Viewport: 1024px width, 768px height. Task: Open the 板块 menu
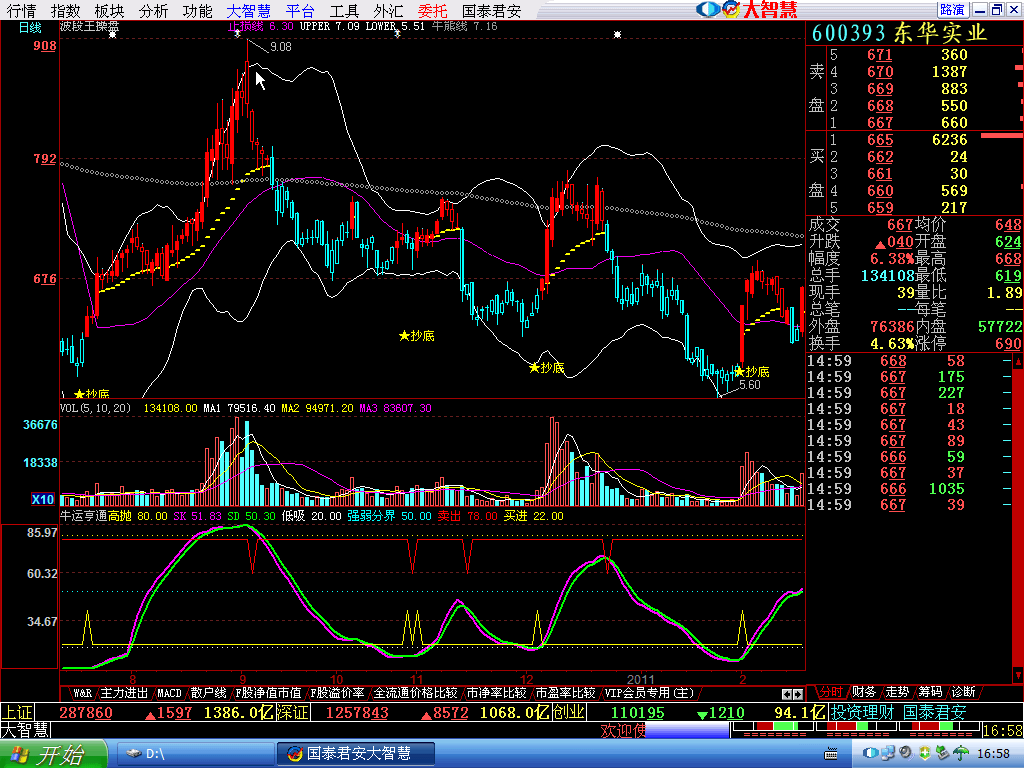pos(109,10)
